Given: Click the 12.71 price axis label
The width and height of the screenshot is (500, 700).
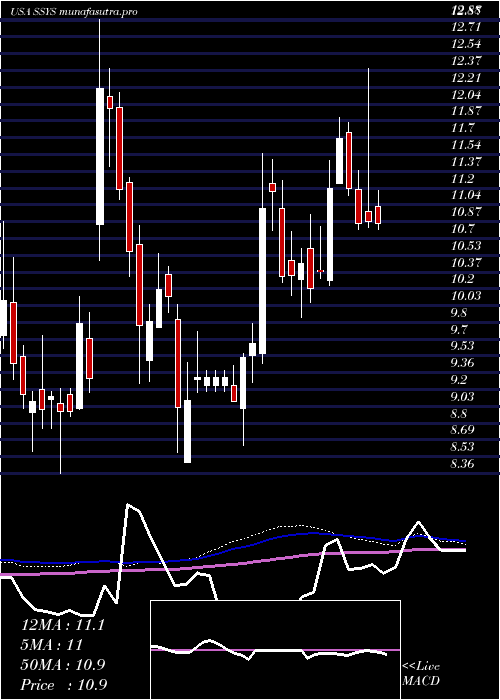Looking at the screenshot, I should [x=466, y=27].
